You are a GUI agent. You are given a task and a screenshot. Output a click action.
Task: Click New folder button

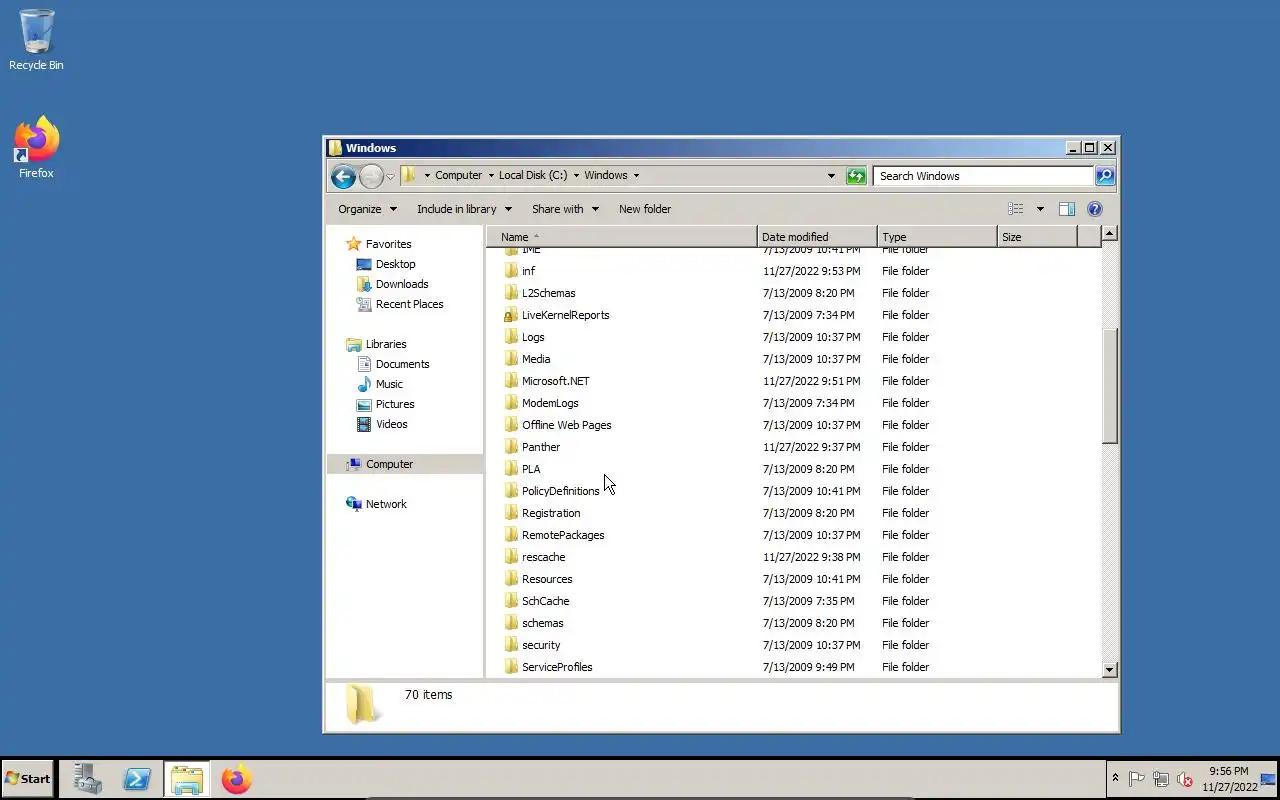click(x=645, y=209)
